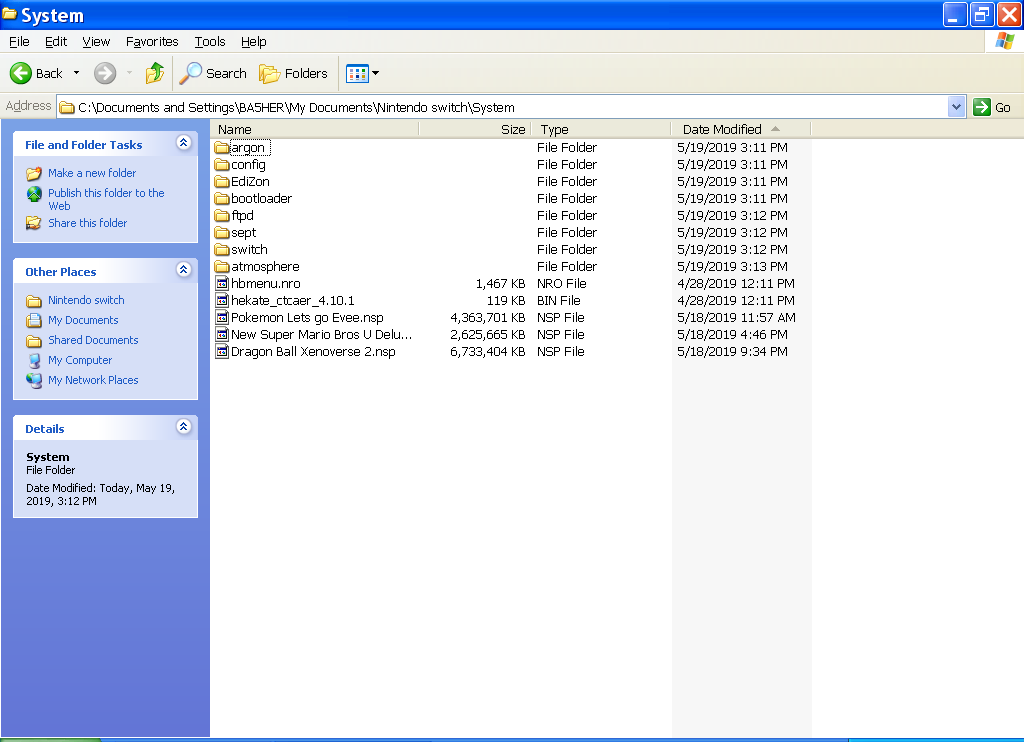Select the hekate_ctcaer_4.10.1 file icon
This screenshot has height=742, width=1024.
[x=222, y=300]
